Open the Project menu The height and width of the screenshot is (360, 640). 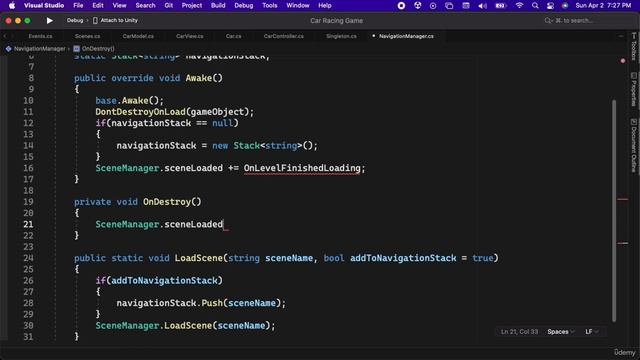192,5
